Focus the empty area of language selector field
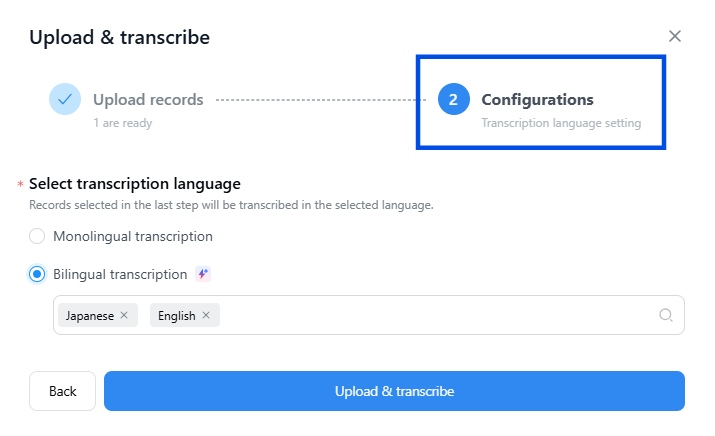This screenshot has width=715, height=436. point(438,315)
